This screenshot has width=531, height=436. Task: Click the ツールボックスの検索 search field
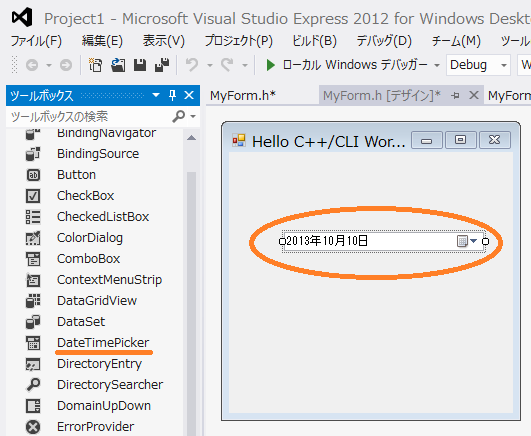point(90,117)
